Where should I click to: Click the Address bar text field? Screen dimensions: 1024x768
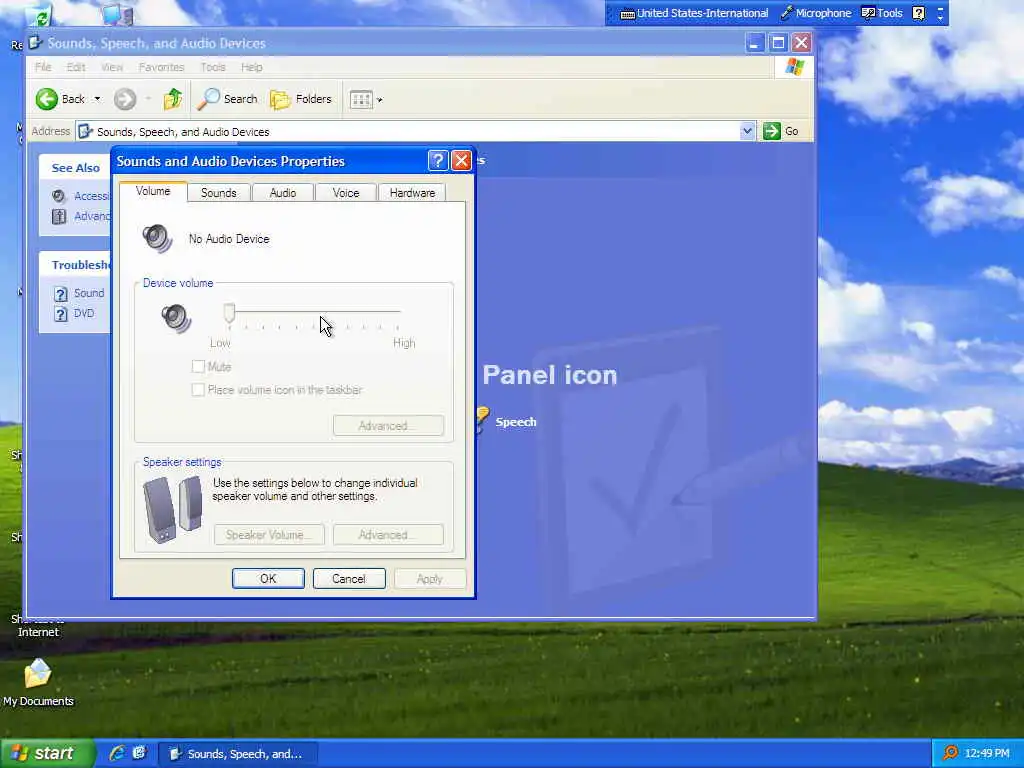pyautogui.click(x=408, y=131)
